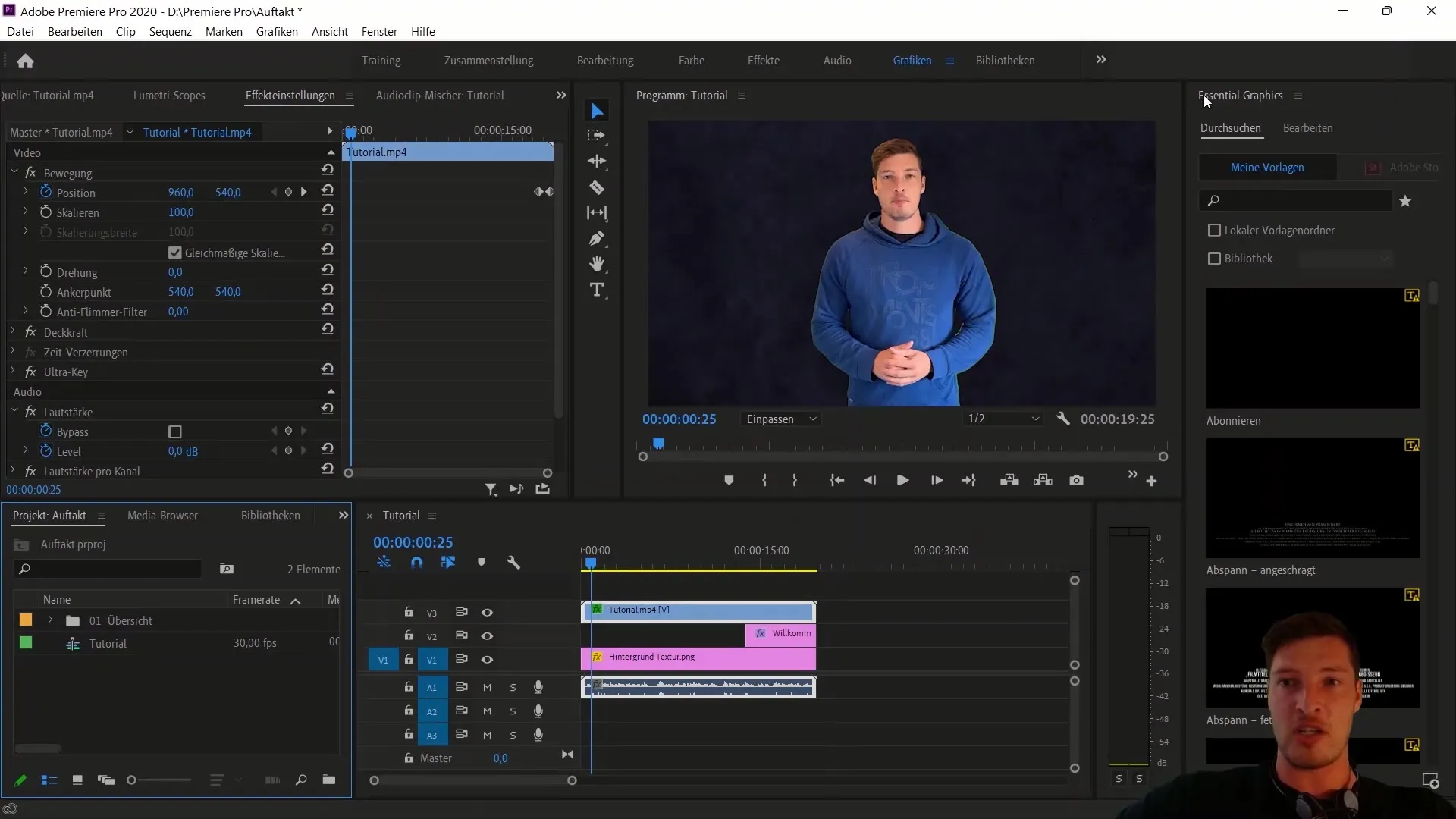Select the Type tool
The width and height of the screenshot is (1456, 819).
click(x=597, y=290)
